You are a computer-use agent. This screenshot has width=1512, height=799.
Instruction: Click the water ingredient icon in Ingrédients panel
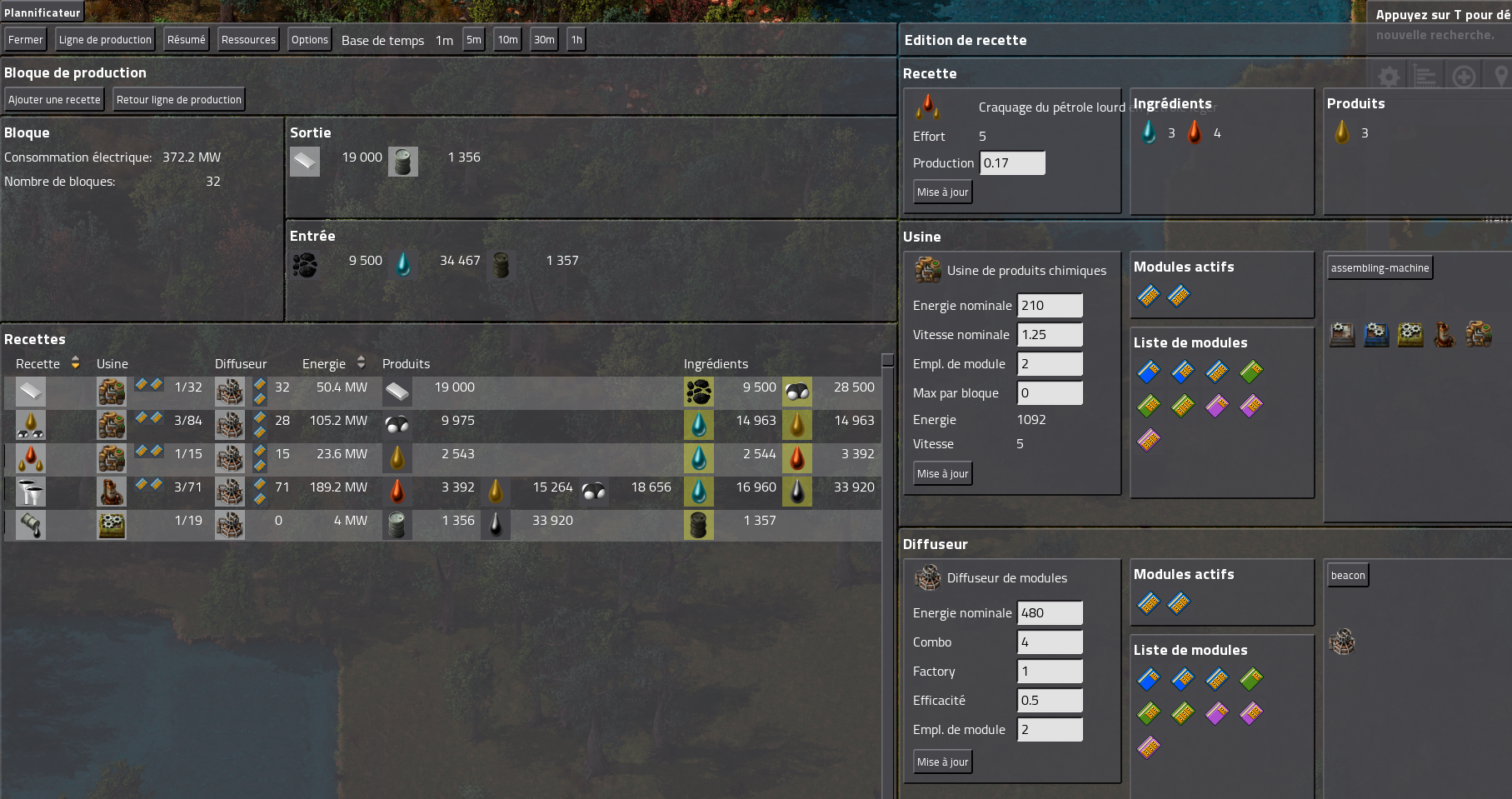pyautogui.click(x=1149, y=132)
